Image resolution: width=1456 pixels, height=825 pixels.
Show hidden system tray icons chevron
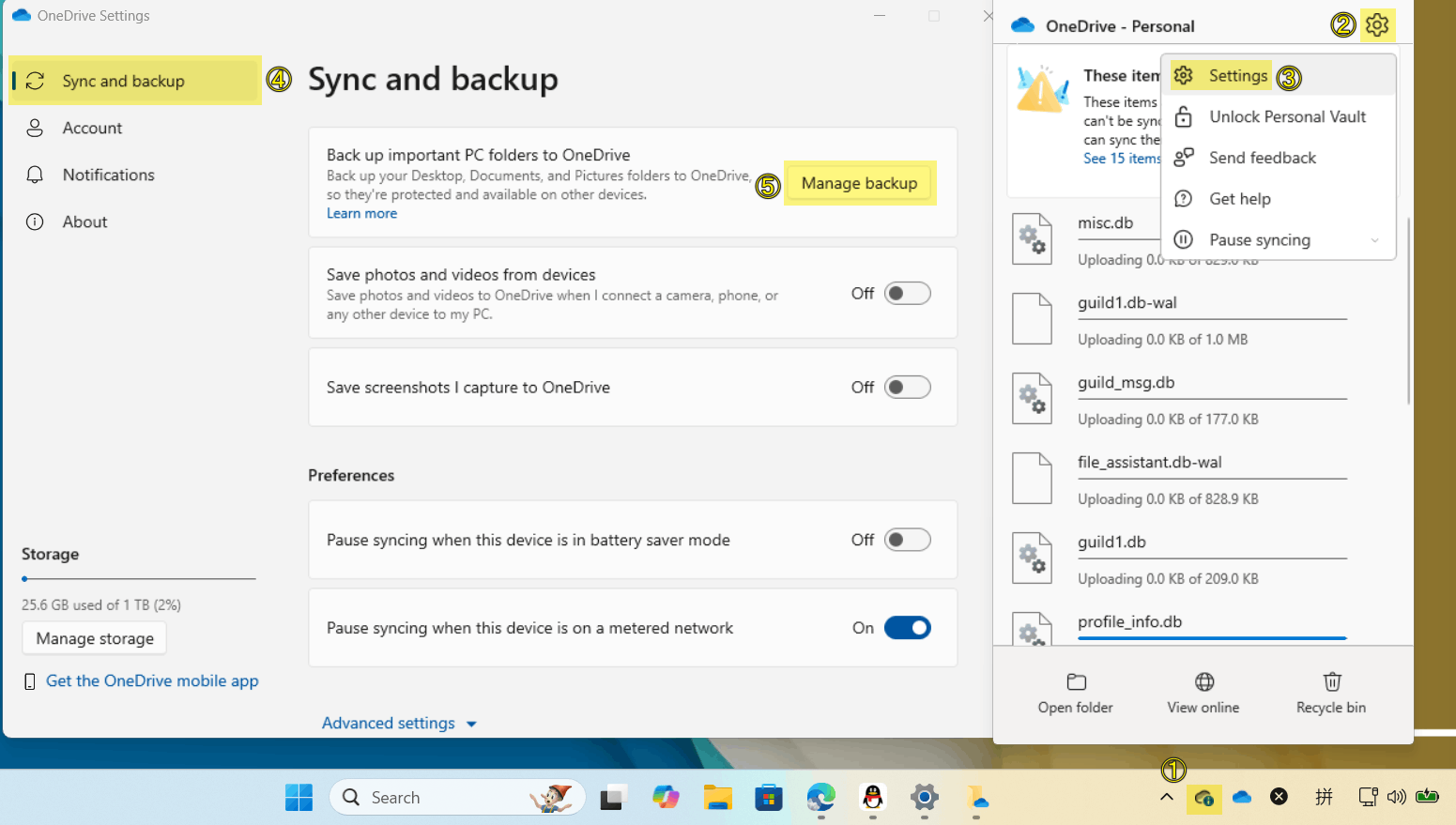[x=1166, y=798]
